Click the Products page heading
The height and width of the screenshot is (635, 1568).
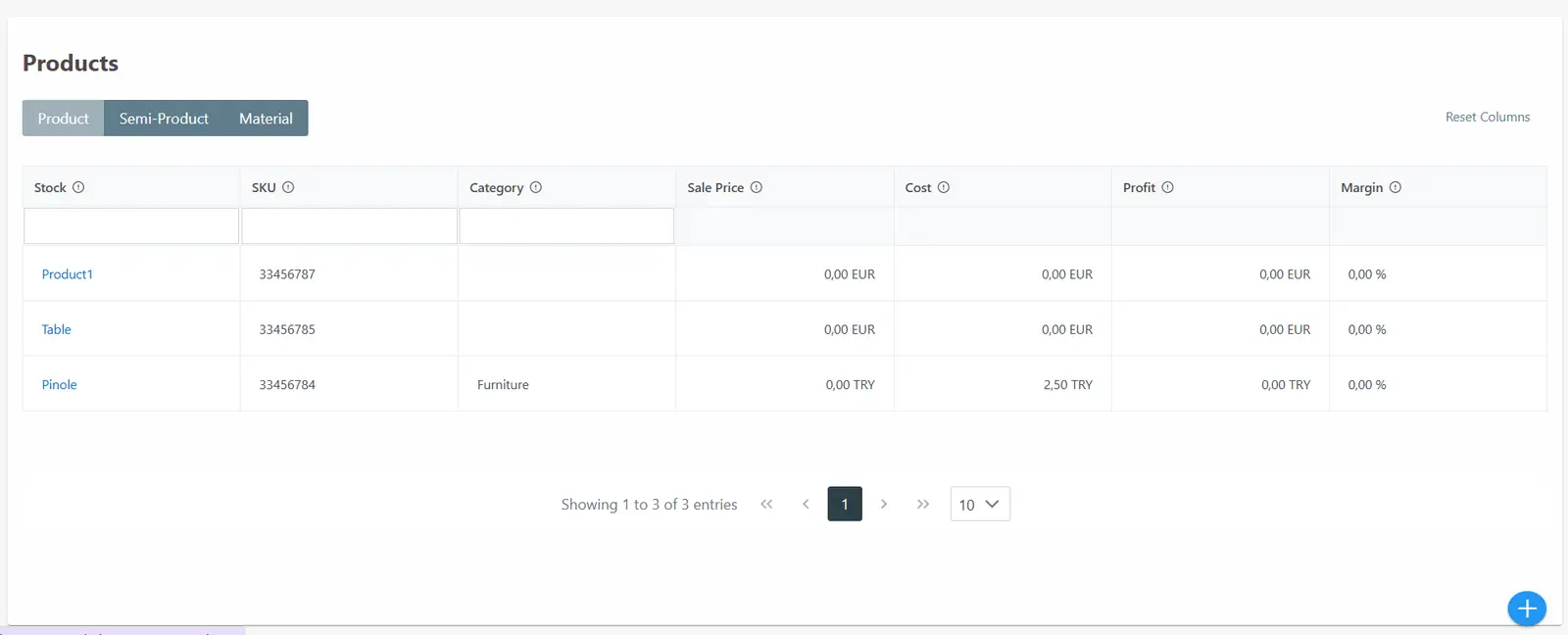coord(71,63)
